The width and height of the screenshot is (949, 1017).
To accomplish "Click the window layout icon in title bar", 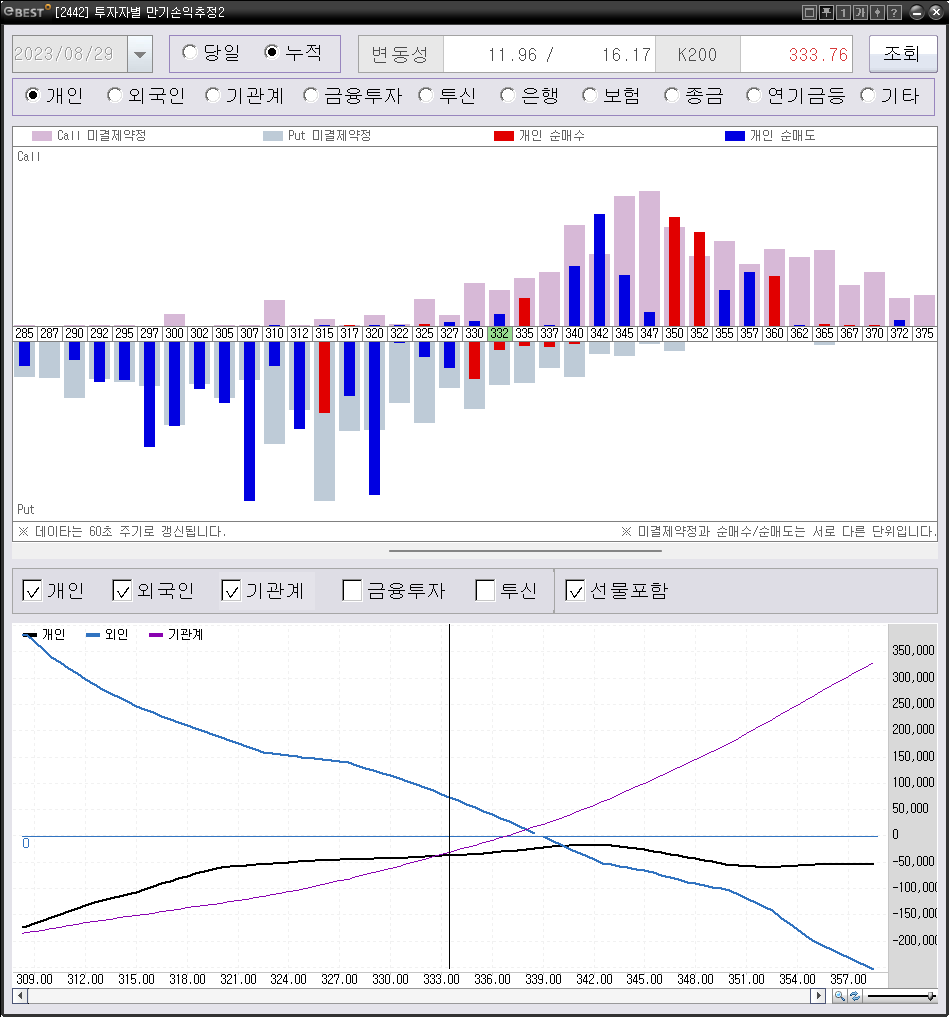I will [x=810, y=12].
